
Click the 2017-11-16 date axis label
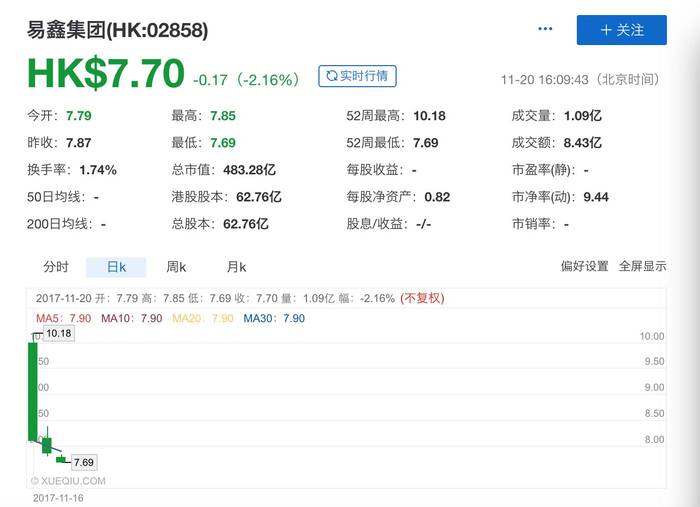tap(58, 498)
